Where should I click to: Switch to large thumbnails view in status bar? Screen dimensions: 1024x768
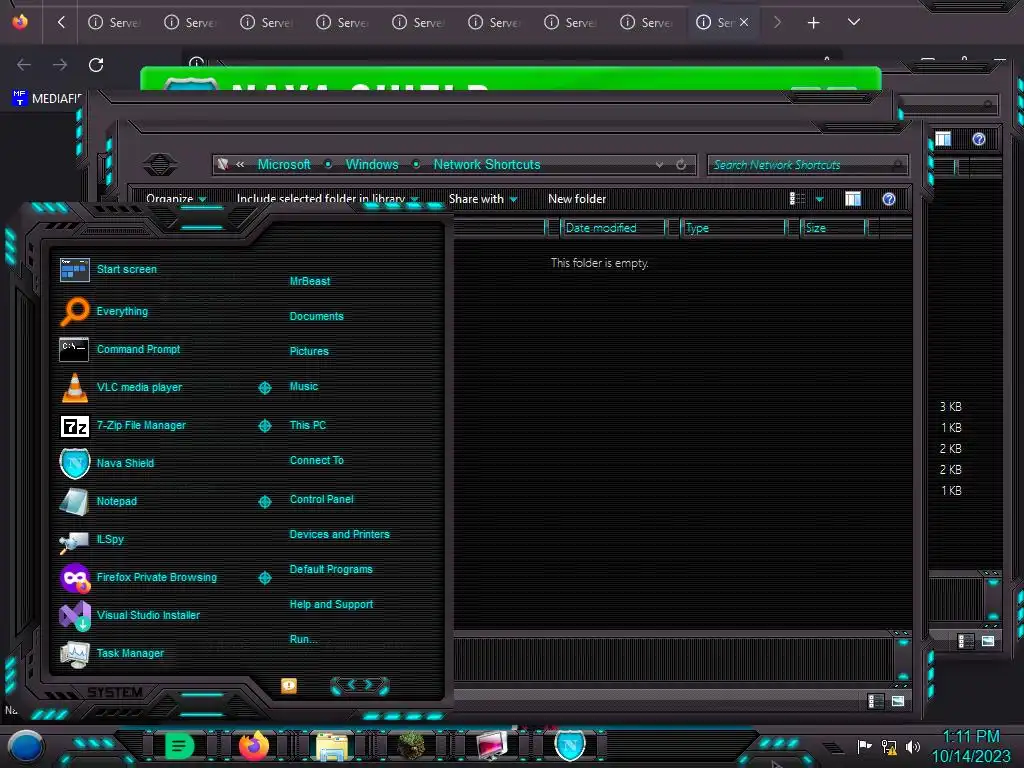(898, 701)
